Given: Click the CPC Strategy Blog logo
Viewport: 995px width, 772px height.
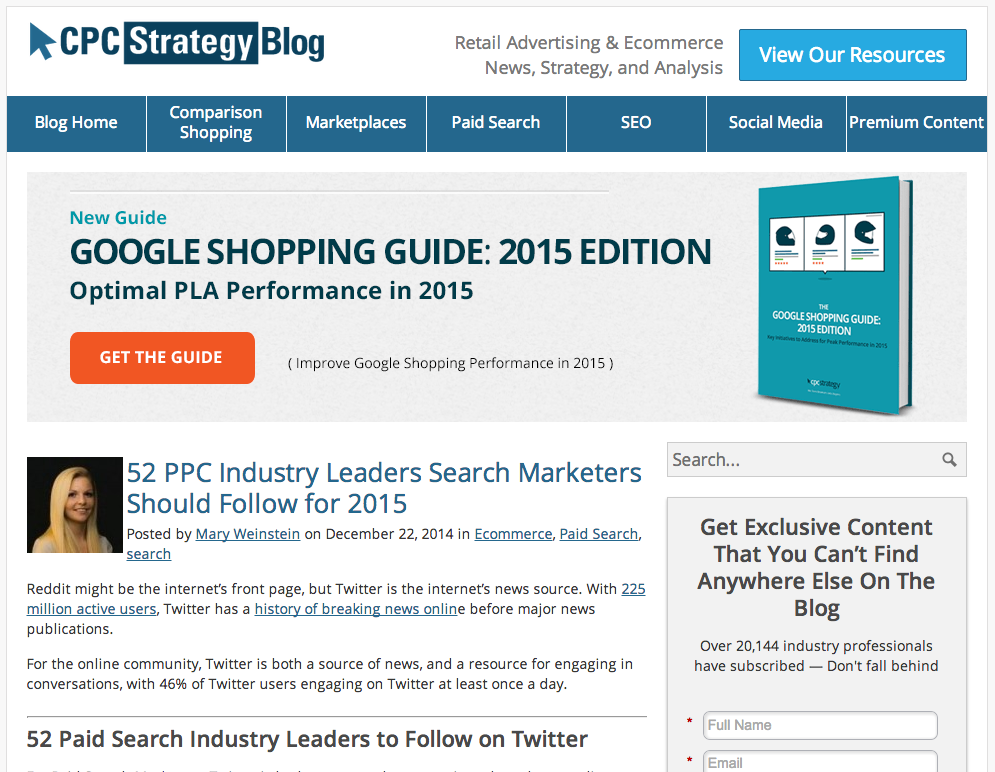Looking at the screenshot, I should [177, 43].
